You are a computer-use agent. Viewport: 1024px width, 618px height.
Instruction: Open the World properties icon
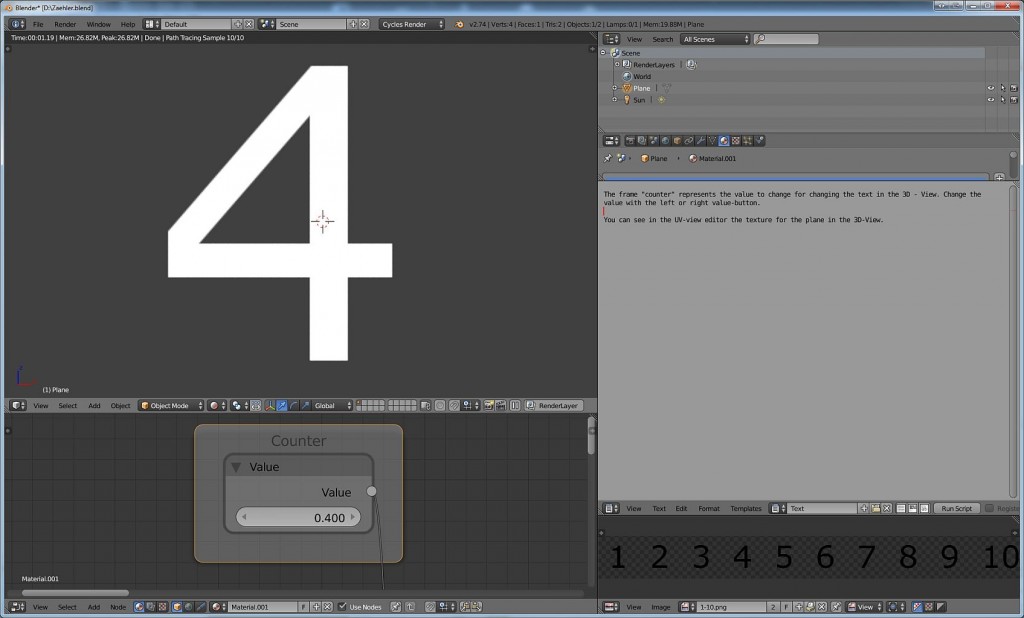point(665,140)
